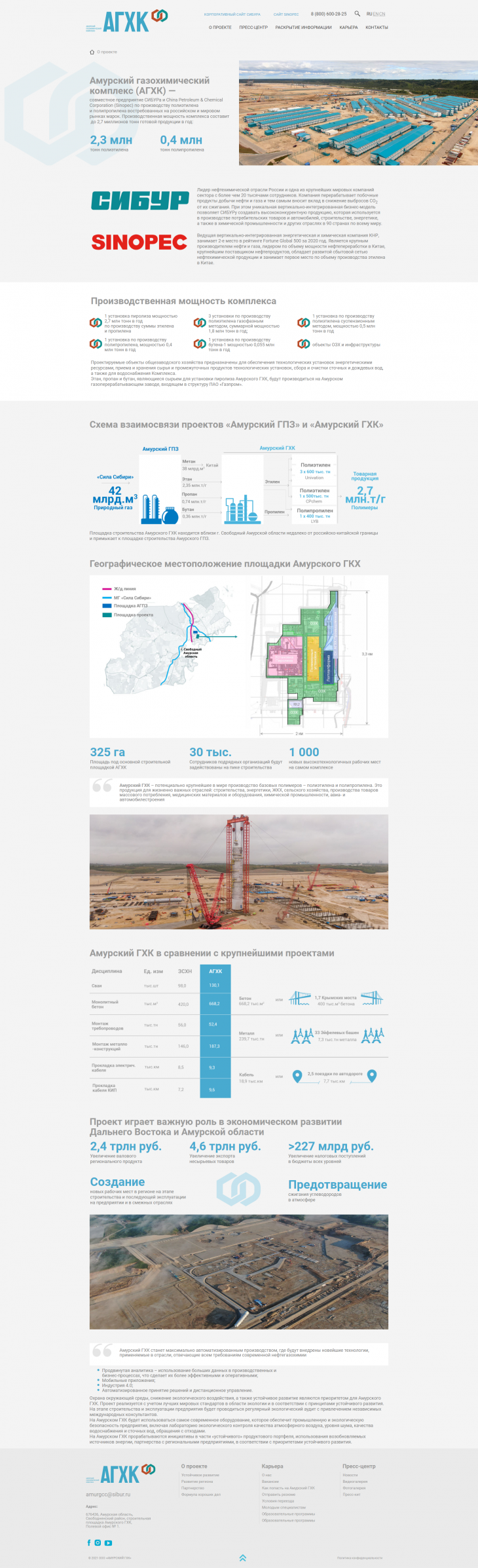The width and height of the screenshot is (478, 1568).
Task: Open the Контакты item in top navigation
Action: click(377, 28)
